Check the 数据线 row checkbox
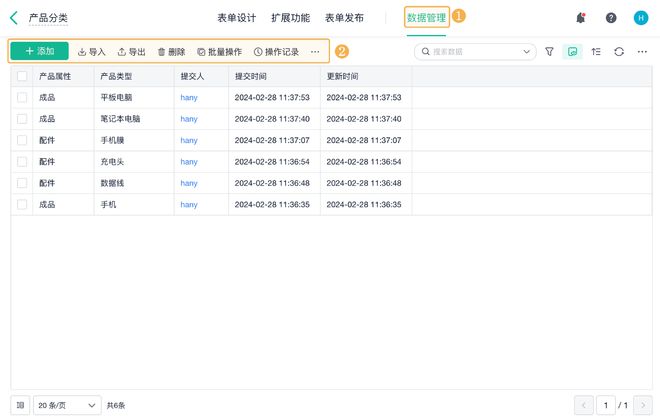Viewport: 660px width, 418px height. point(22,183)
